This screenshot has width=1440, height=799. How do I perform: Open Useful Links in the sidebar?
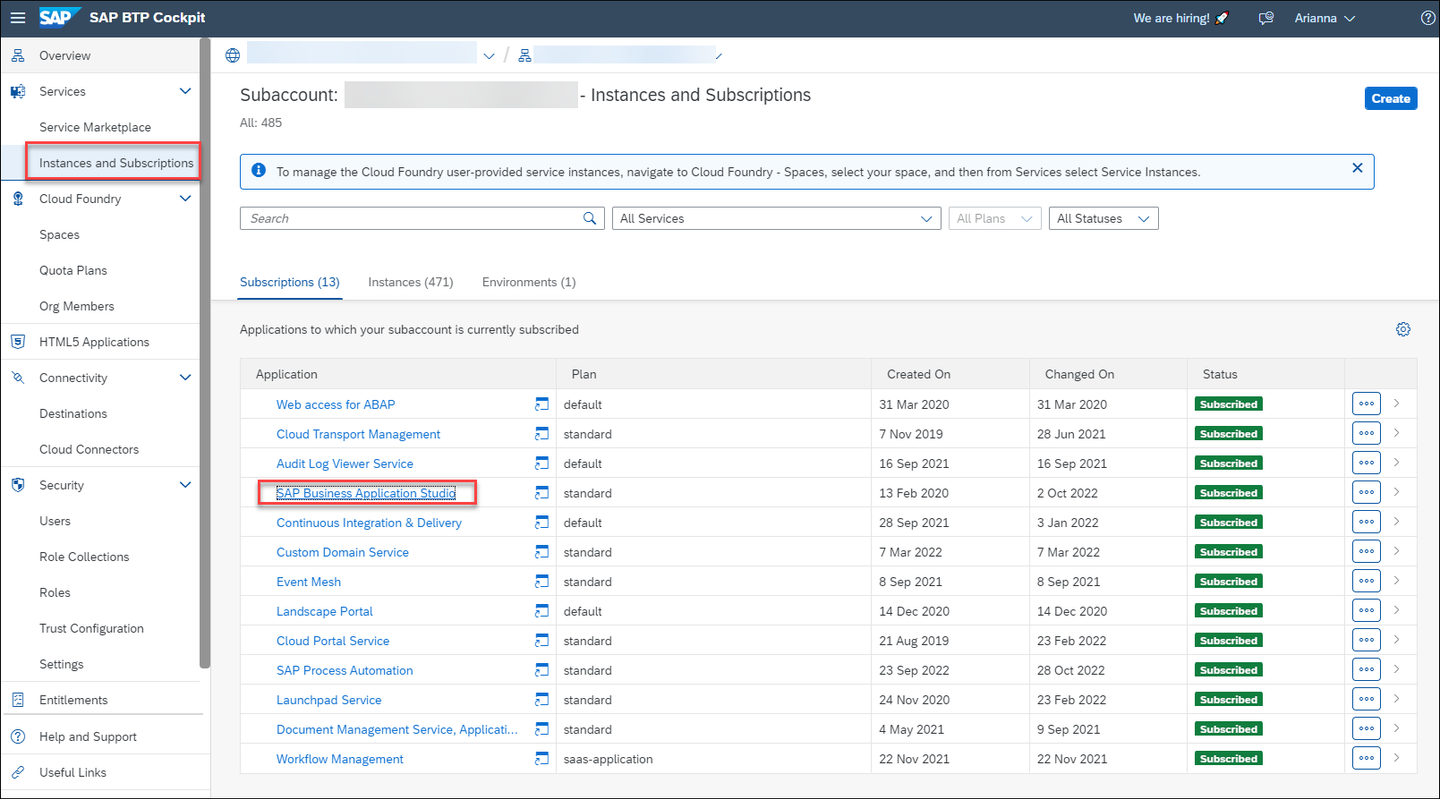(x=72, y=772)
